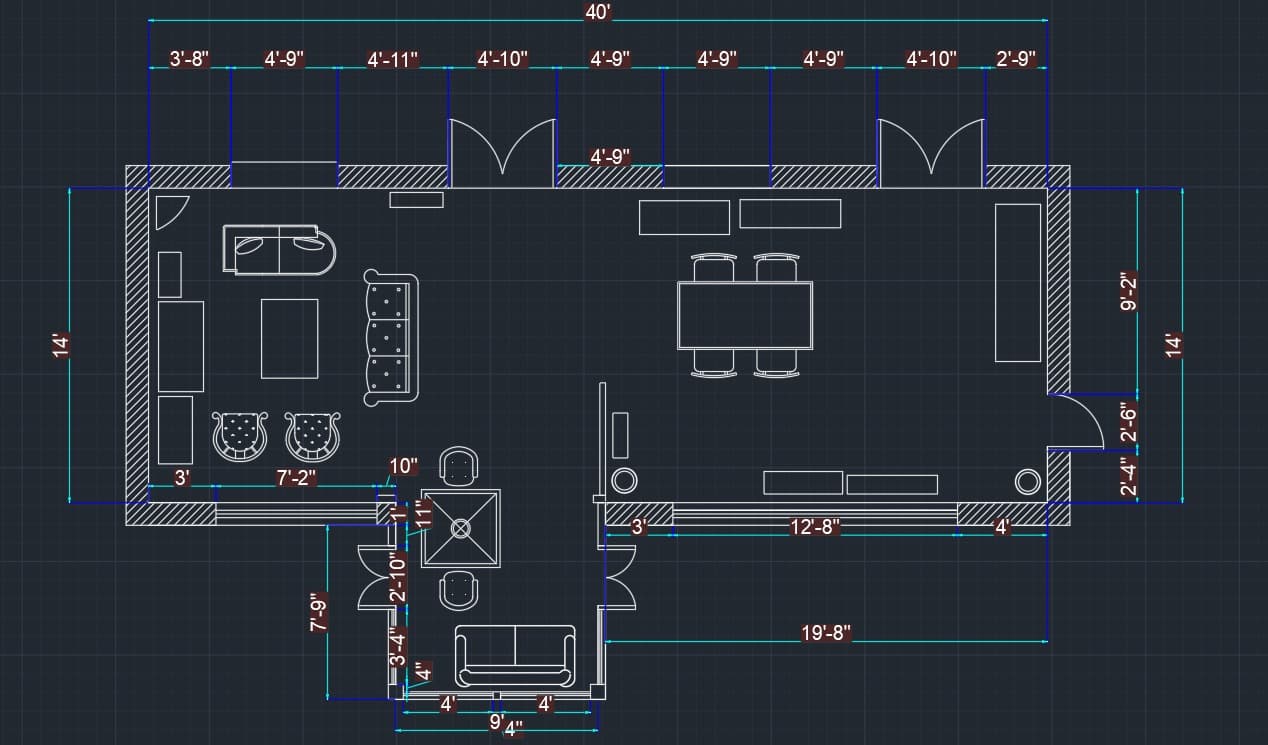Click the left tufted armchair
Viewport: 1268px width, 745px height.
[241, 435]
